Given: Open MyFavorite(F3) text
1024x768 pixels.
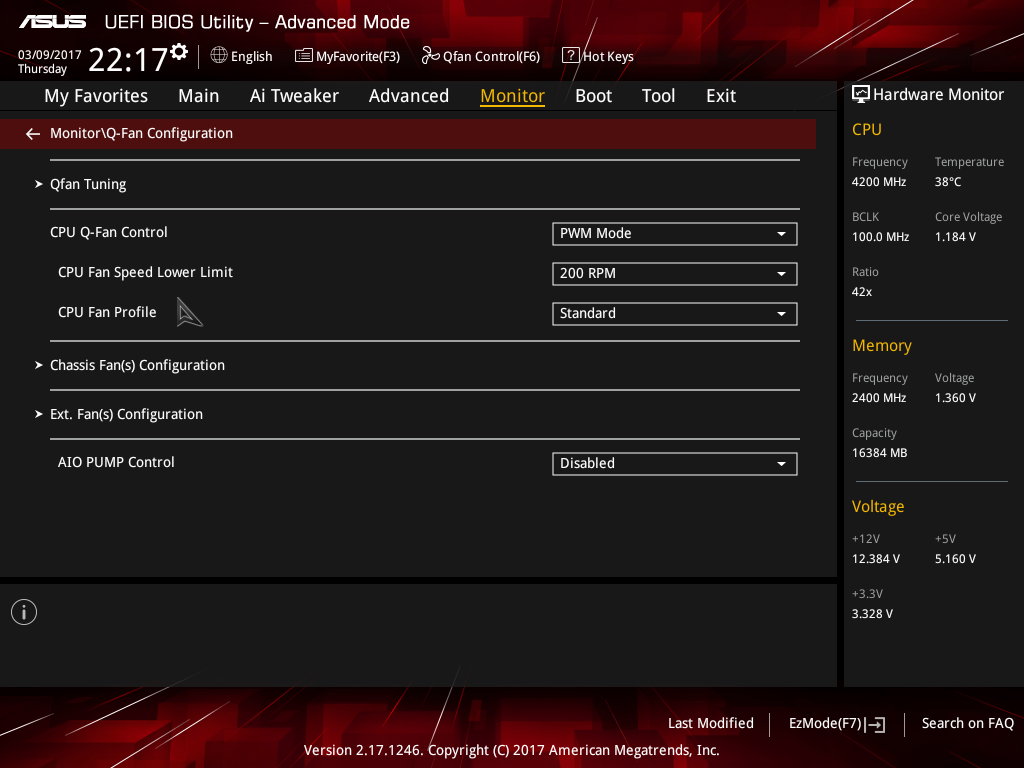Looking at the screenshot, I should pyautogui.click(x=358, y=57).
